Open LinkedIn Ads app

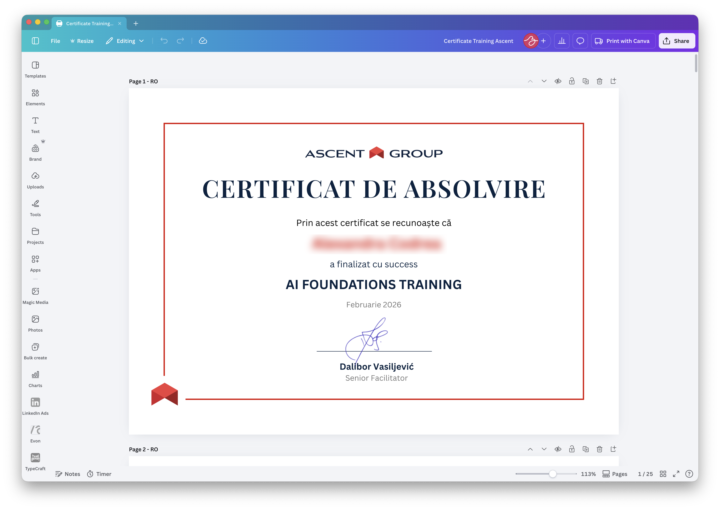(x=35, y=406)
